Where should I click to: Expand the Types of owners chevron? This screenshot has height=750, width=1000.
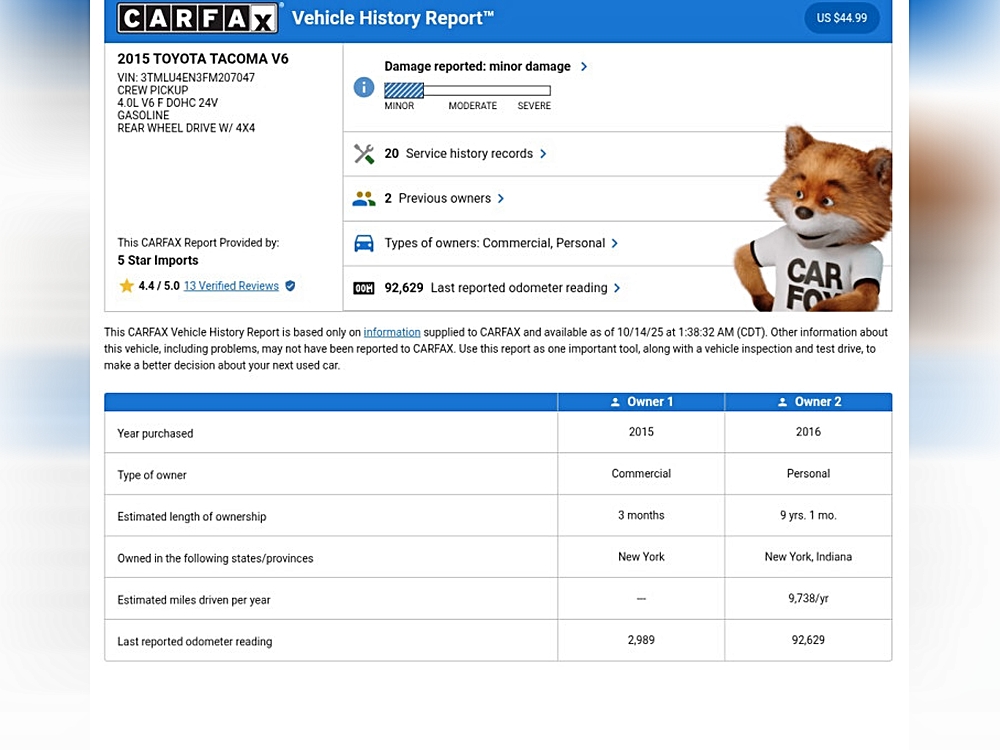click(x=615, y=243)
